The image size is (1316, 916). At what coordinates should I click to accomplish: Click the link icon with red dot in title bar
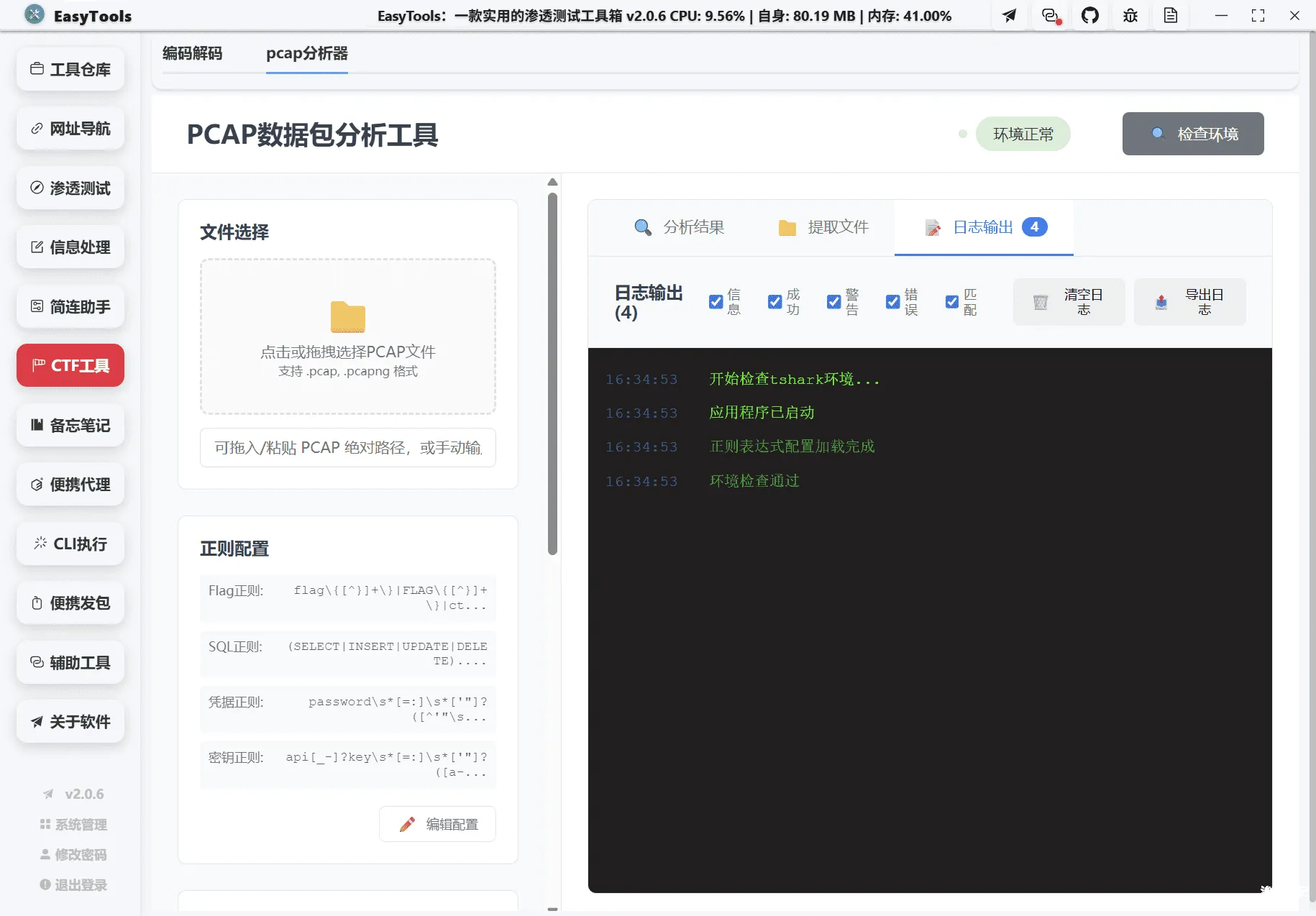(1050, 15)
